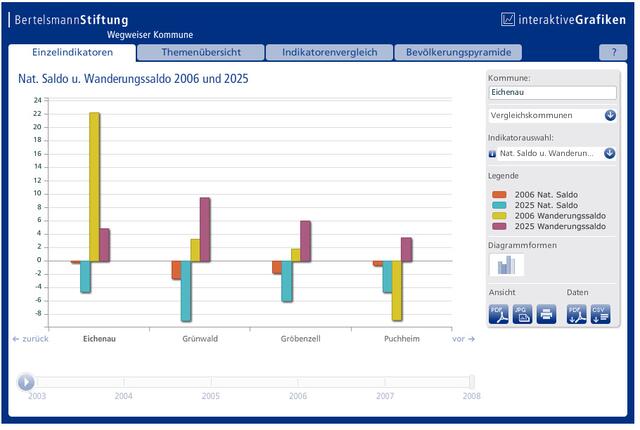Viewport: 640px width, 430px height.
Task: Export the chart as JPG image
Action: point(522,314)
